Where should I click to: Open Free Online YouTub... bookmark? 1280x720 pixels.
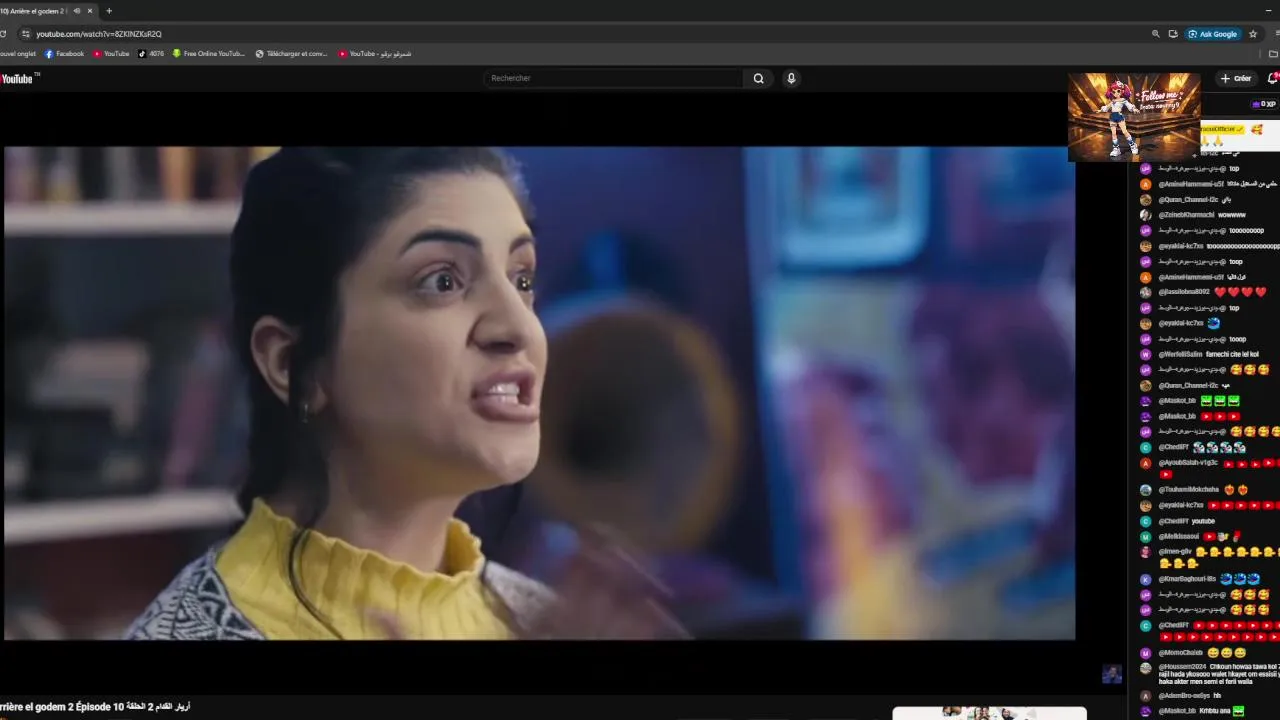point(208,54)
